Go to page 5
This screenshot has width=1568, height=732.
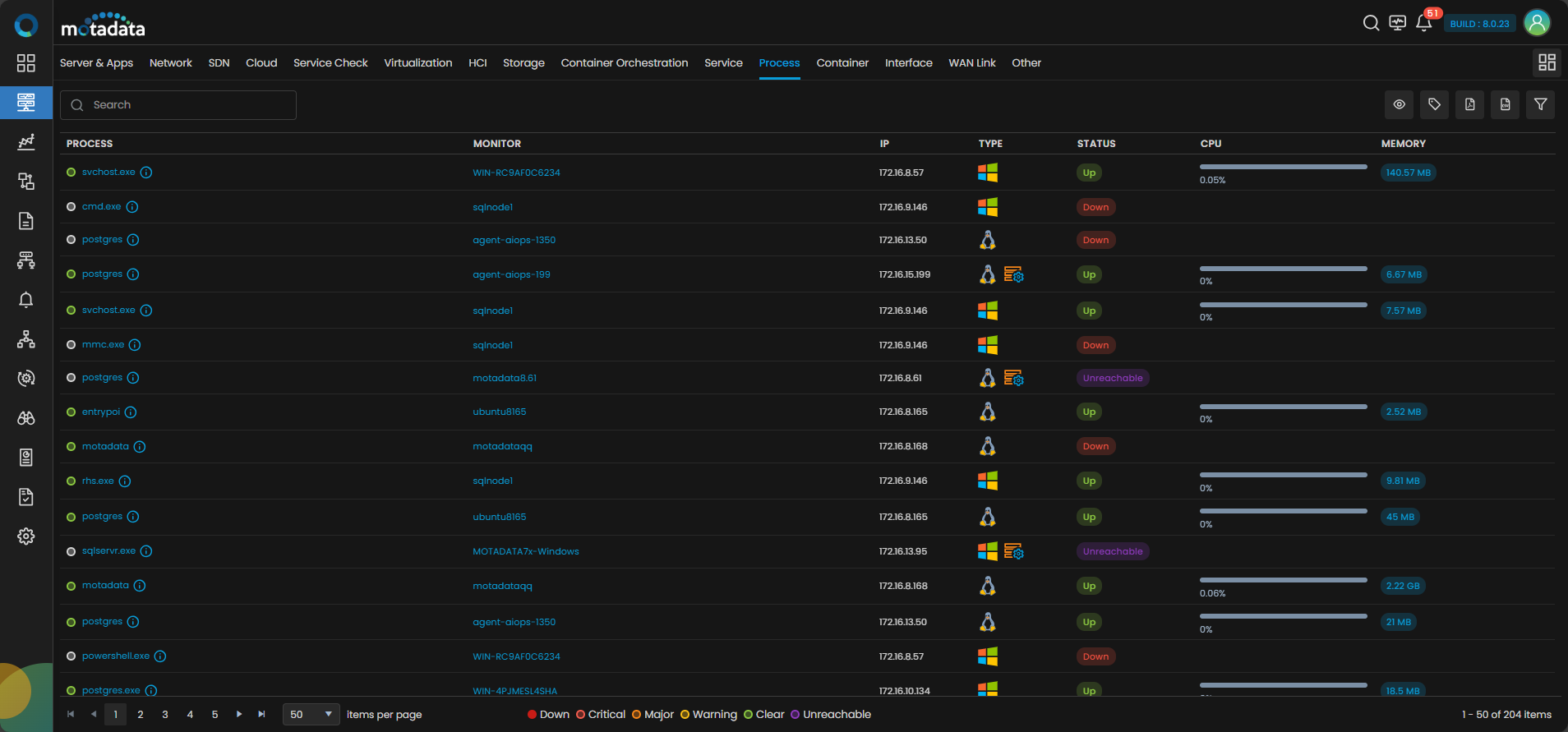click(214, 715)
